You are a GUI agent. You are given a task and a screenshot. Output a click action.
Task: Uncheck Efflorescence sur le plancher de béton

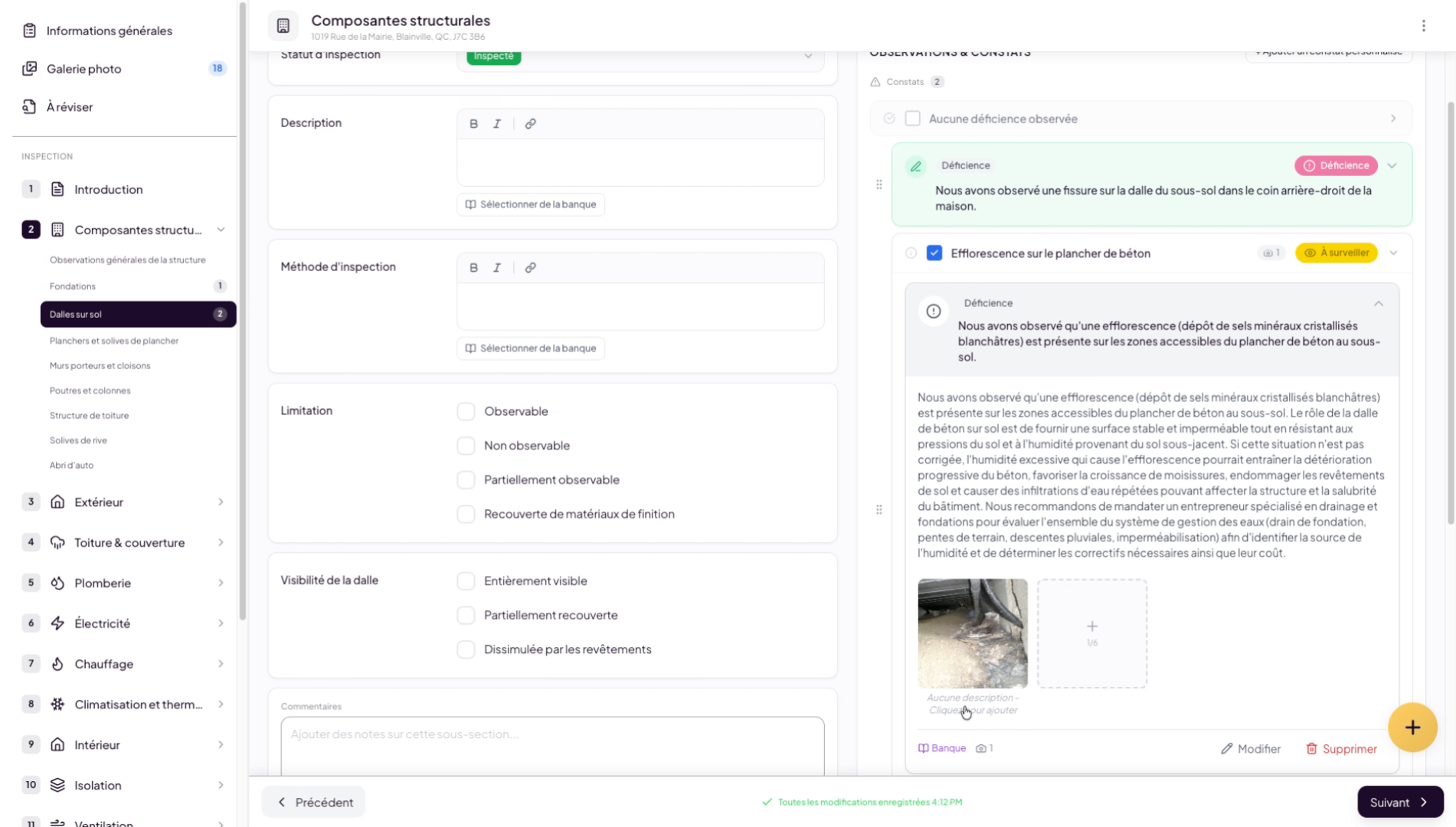(x=934, y=253)
